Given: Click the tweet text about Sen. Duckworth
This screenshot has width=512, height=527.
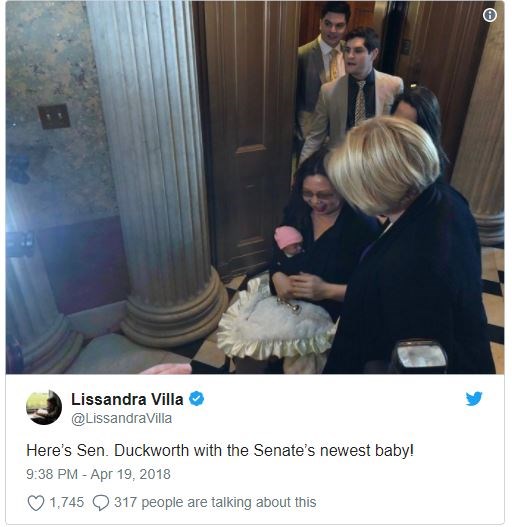Looking at the screenshot, I should 220,450.
